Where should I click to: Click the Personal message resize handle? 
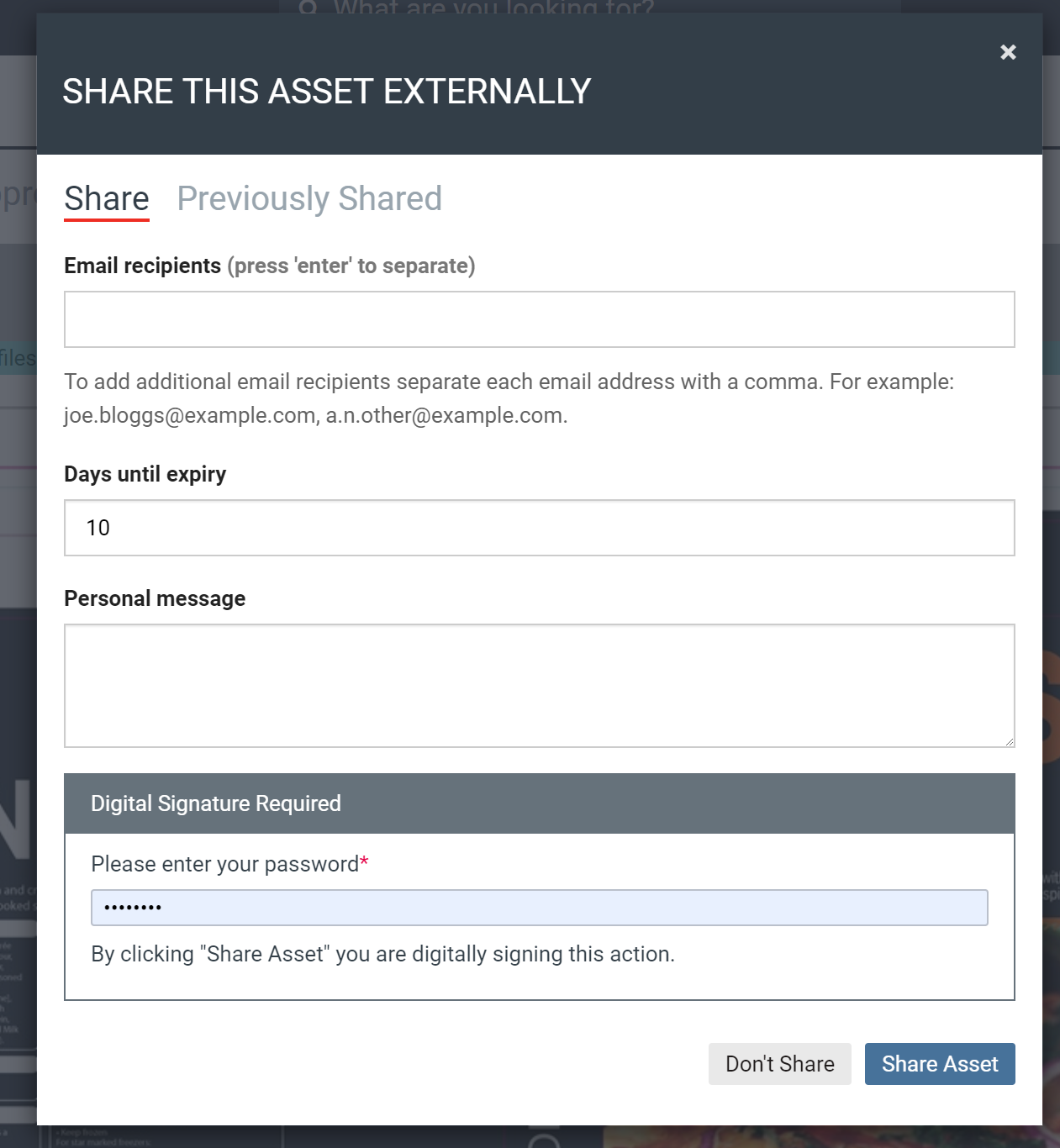point(1010,742)
